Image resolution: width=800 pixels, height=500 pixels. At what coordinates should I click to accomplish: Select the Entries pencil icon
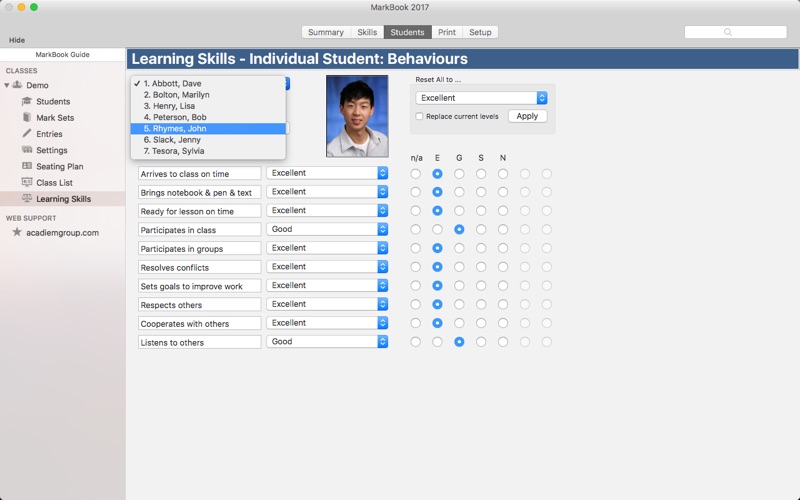(27, 133)
